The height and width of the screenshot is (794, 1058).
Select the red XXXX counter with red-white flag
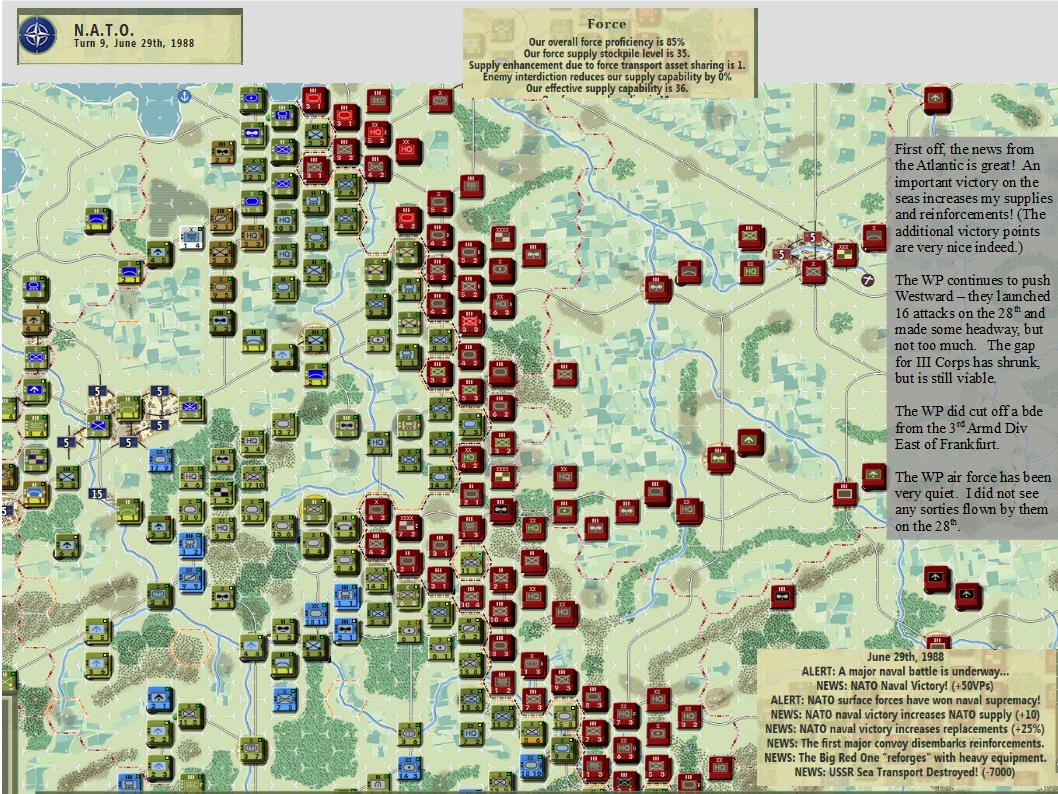click(x=502, y=237)
